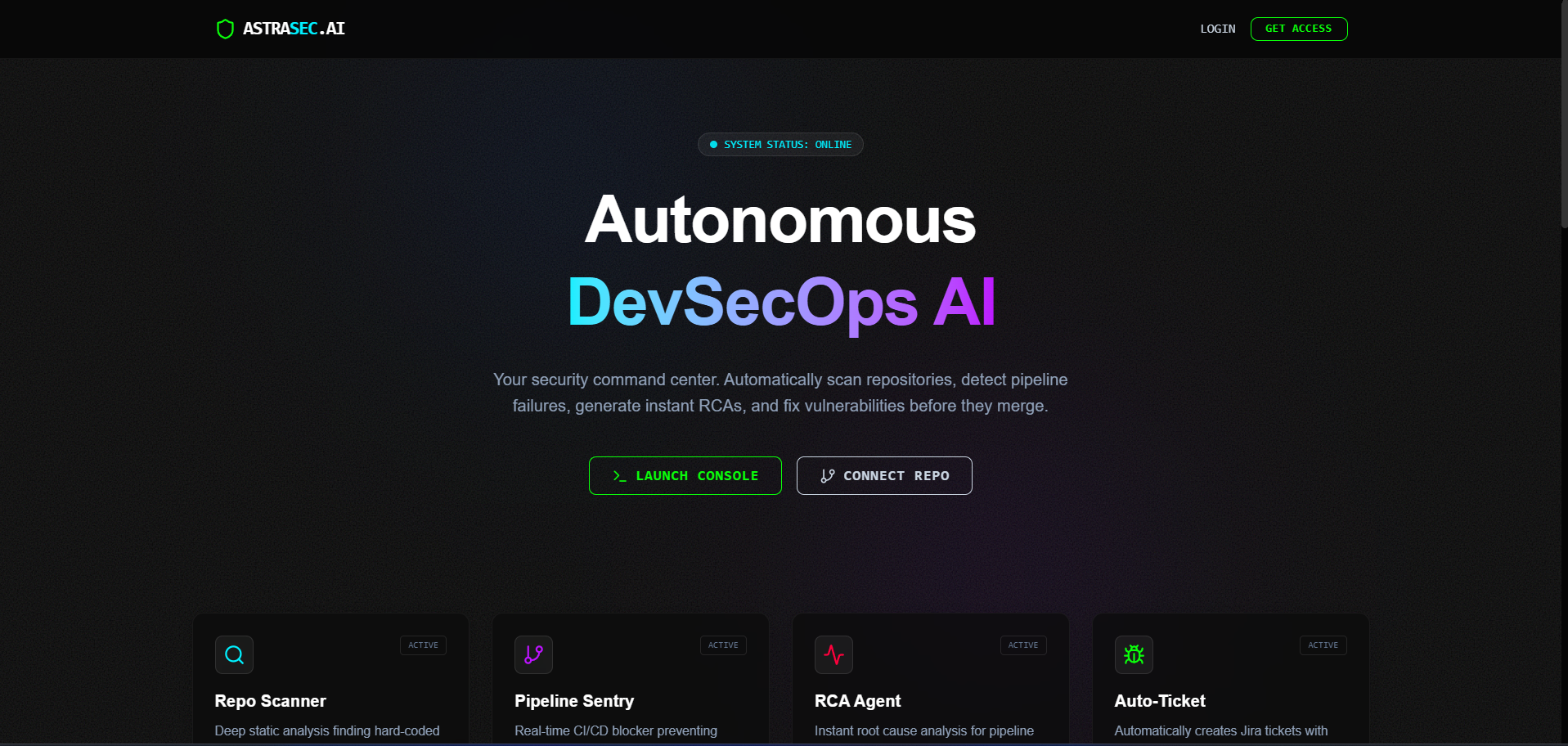Click the AstraSec shield logo icon
Viewport: 1568px width, 746px height.
pyautogui.click(x=225, y=29)
